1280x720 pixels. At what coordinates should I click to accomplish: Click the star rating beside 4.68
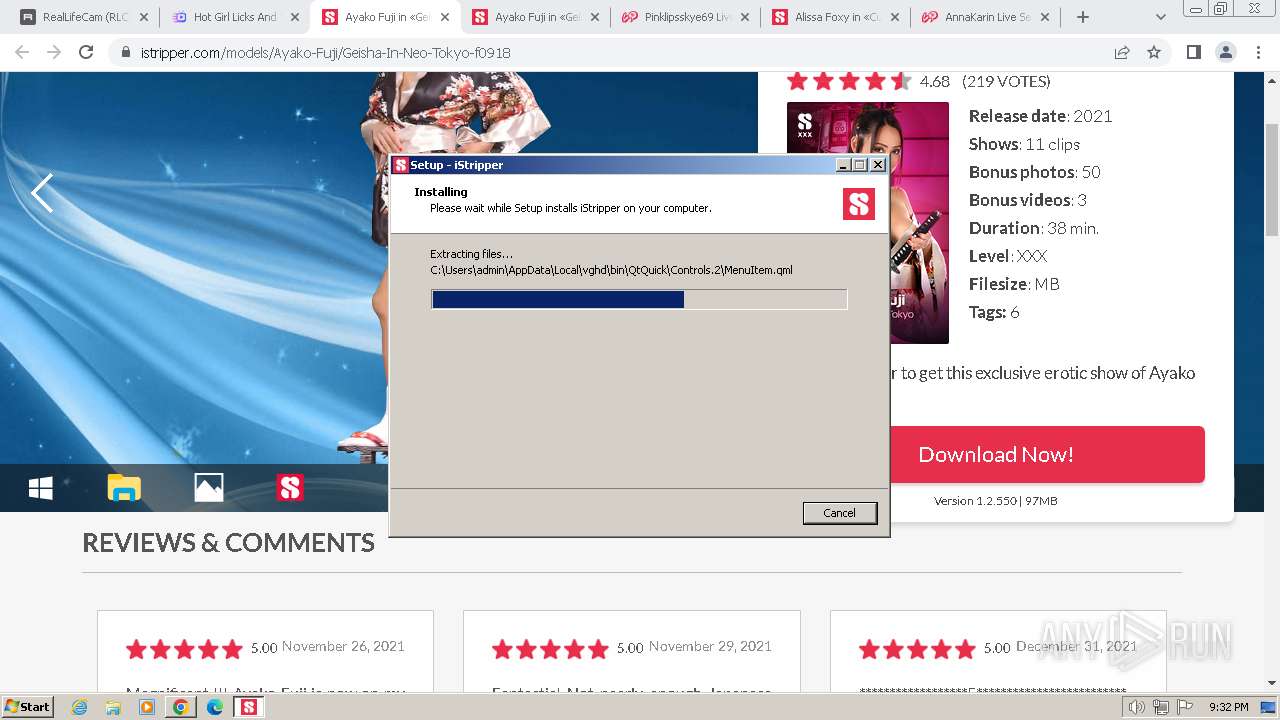849,81
